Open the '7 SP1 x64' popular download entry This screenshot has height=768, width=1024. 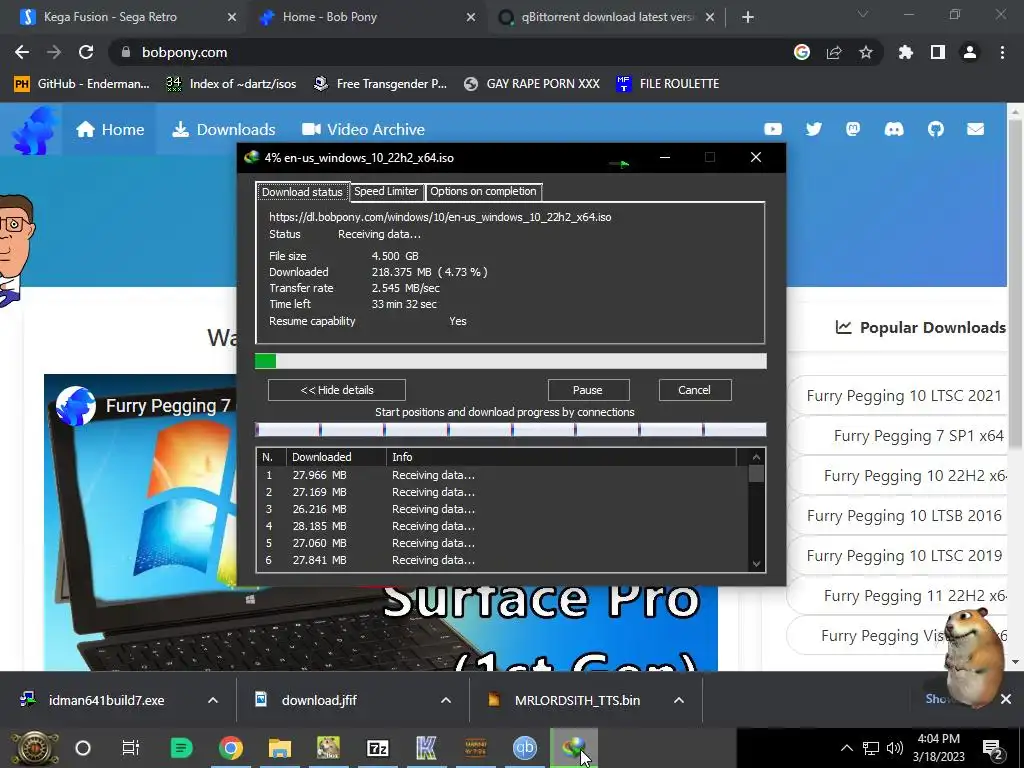tap(903, 436)
